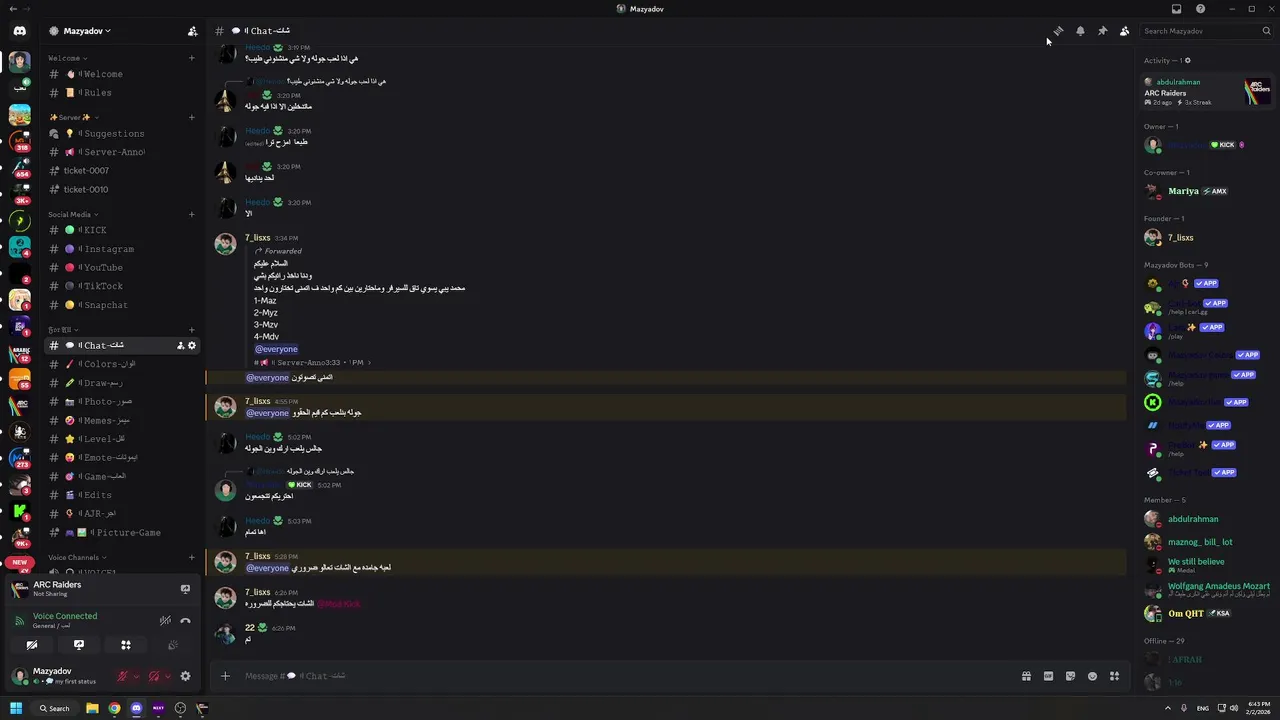Expand the Voice Channels category

(75, 557)
